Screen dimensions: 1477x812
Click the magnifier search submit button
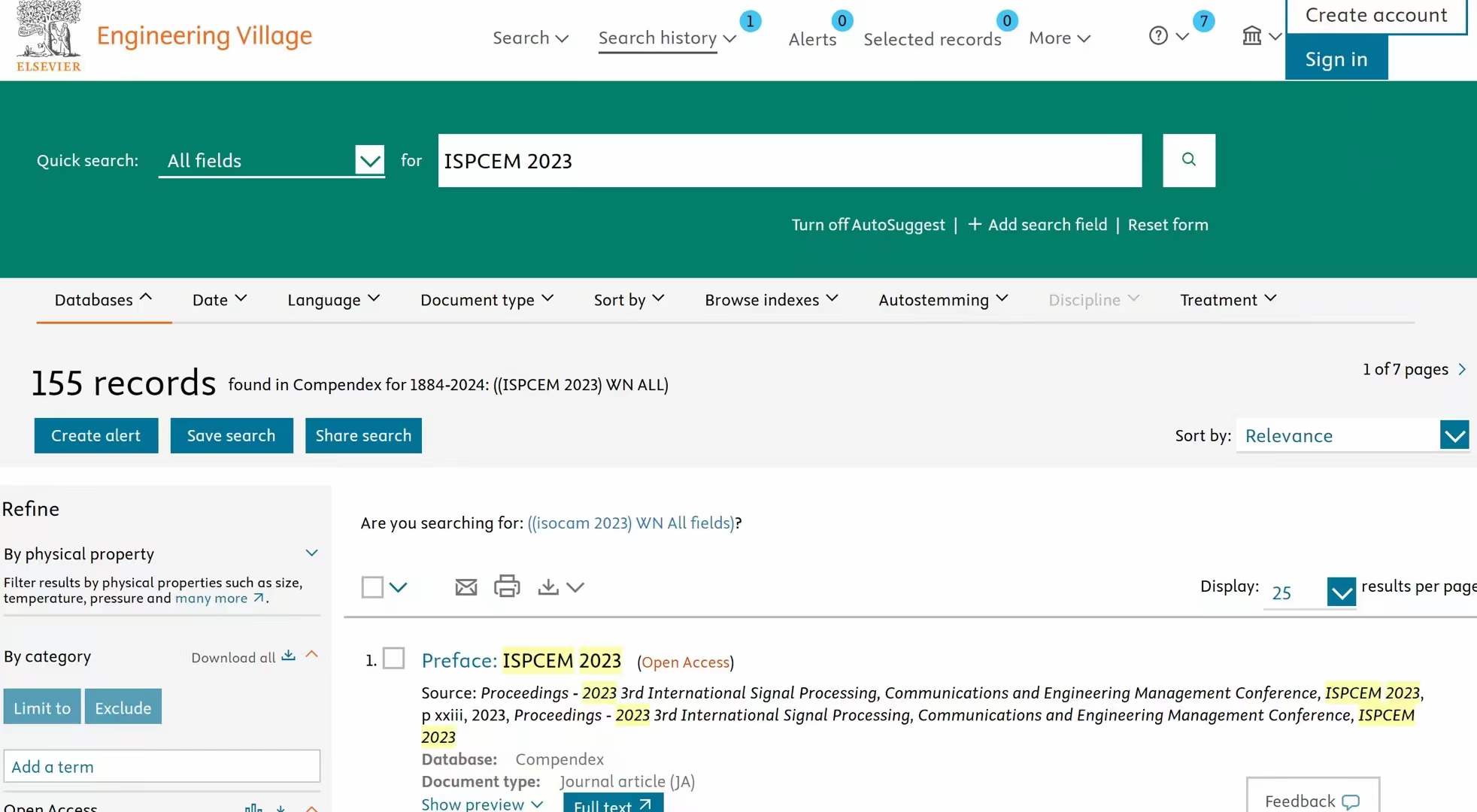pyautogui.click(x=1188, y=160)
